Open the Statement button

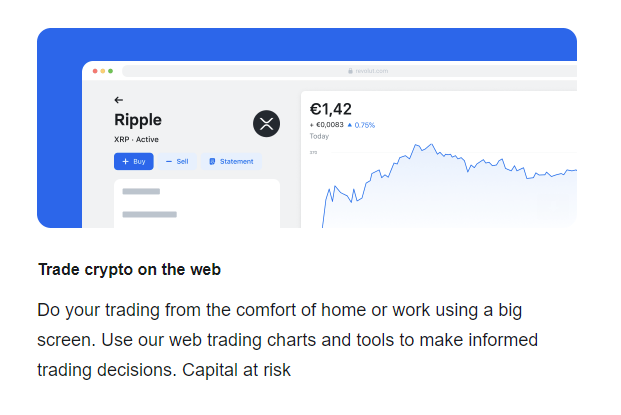tap(231, 162)
